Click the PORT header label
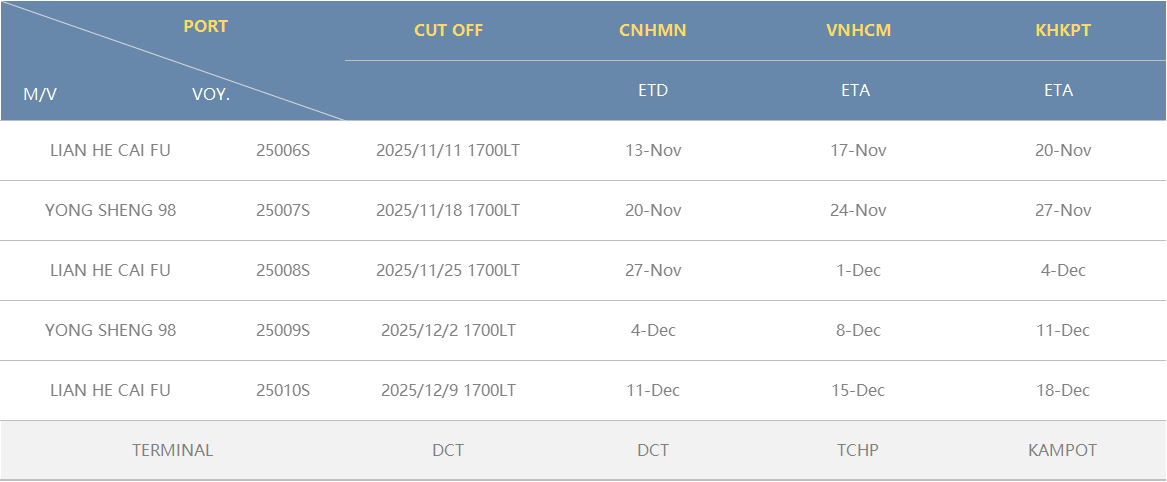 coord(205,27)
